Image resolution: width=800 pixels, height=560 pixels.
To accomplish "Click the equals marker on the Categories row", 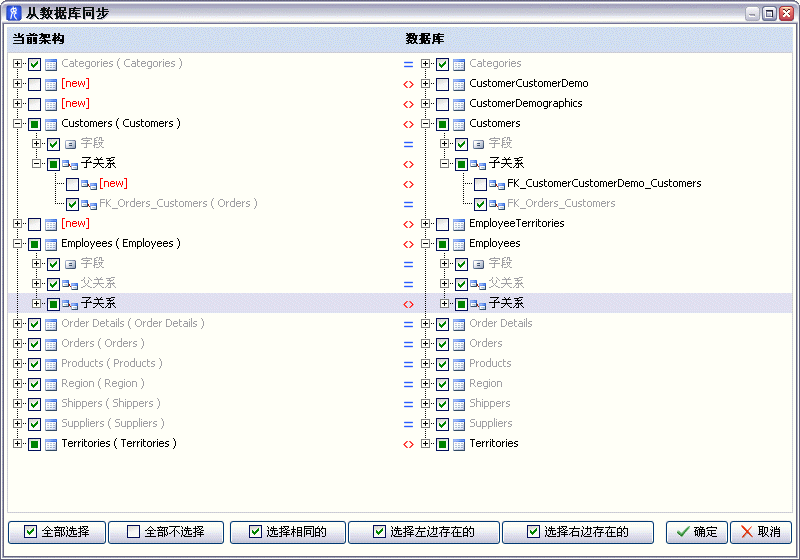I will (408, 64).
